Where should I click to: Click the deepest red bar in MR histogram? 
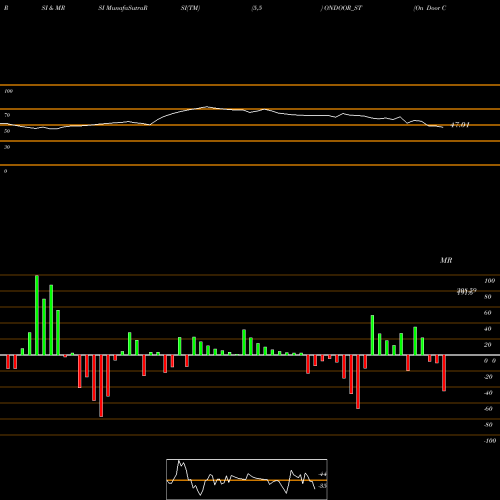[x=101, y=386]
